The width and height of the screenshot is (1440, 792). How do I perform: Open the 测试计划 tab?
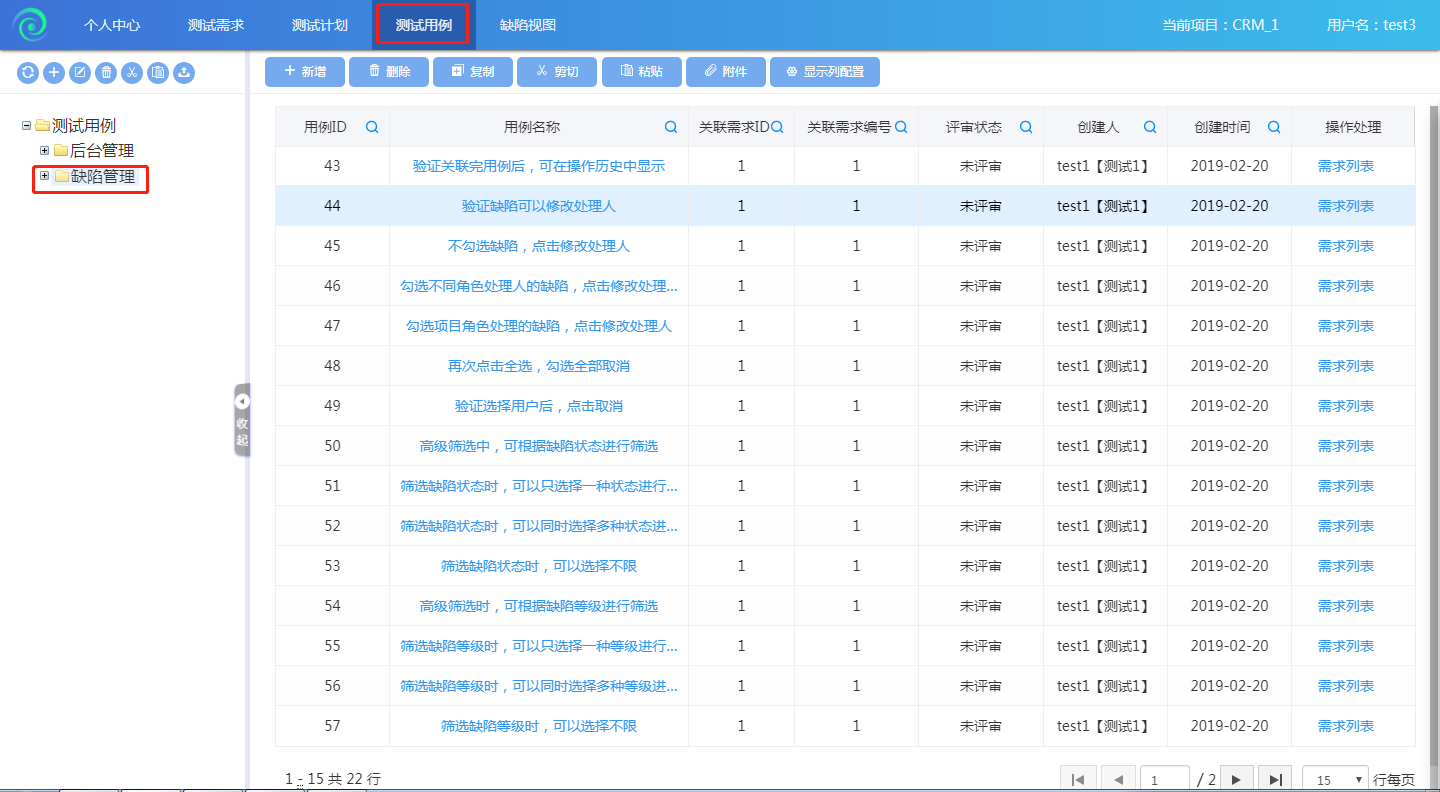click(320, 25)
